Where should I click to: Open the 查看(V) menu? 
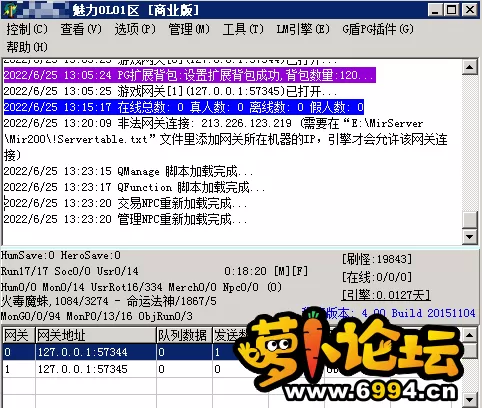tap(81, 29)
